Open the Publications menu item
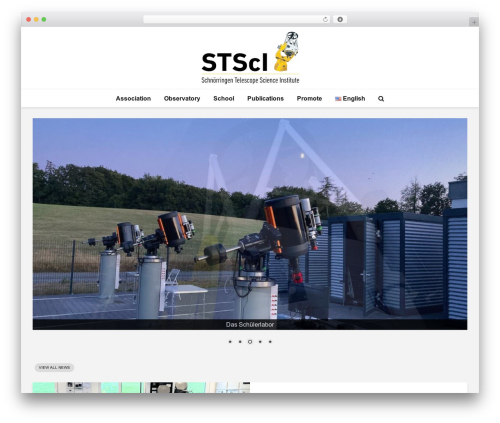Screen dimensions: 500x423 pos(265,99)
